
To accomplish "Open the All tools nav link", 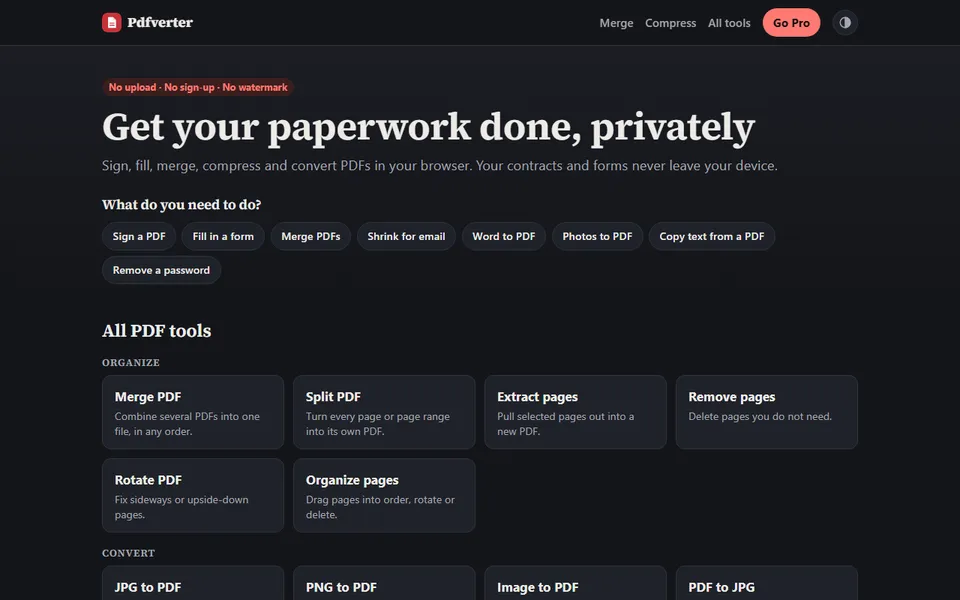I will 729,23.
